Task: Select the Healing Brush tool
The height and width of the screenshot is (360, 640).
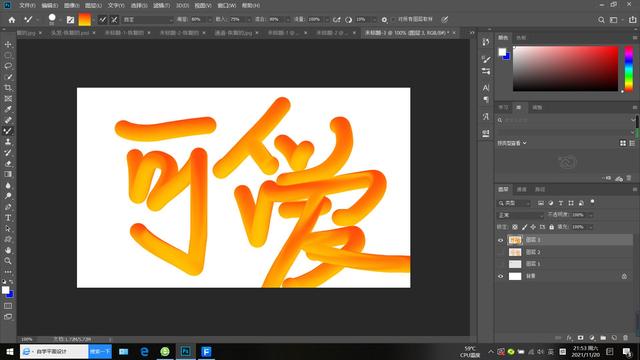Action: pos(8,120)
